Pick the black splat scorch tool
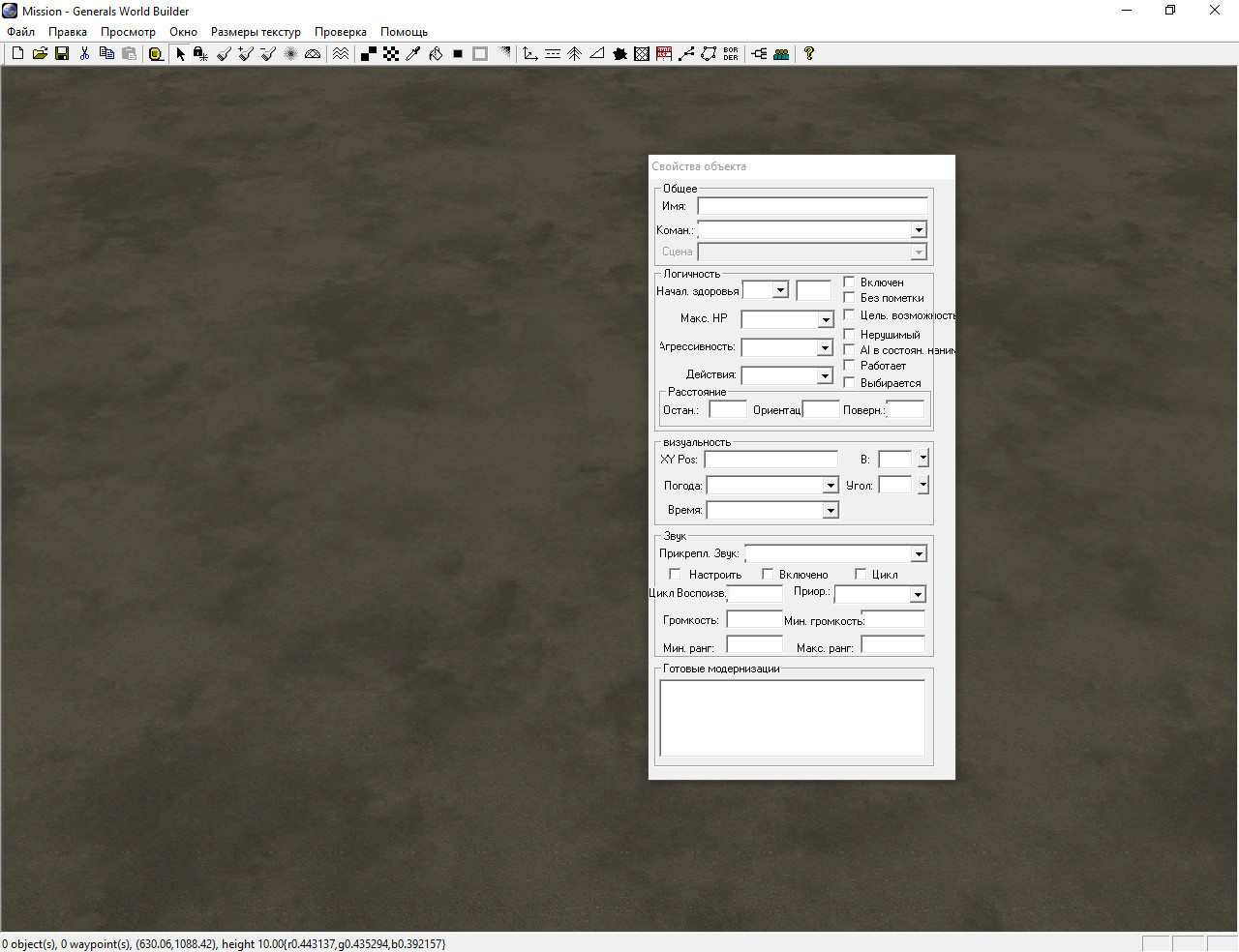This screenshot has height=952, width=1239. (x=619, y=54)
